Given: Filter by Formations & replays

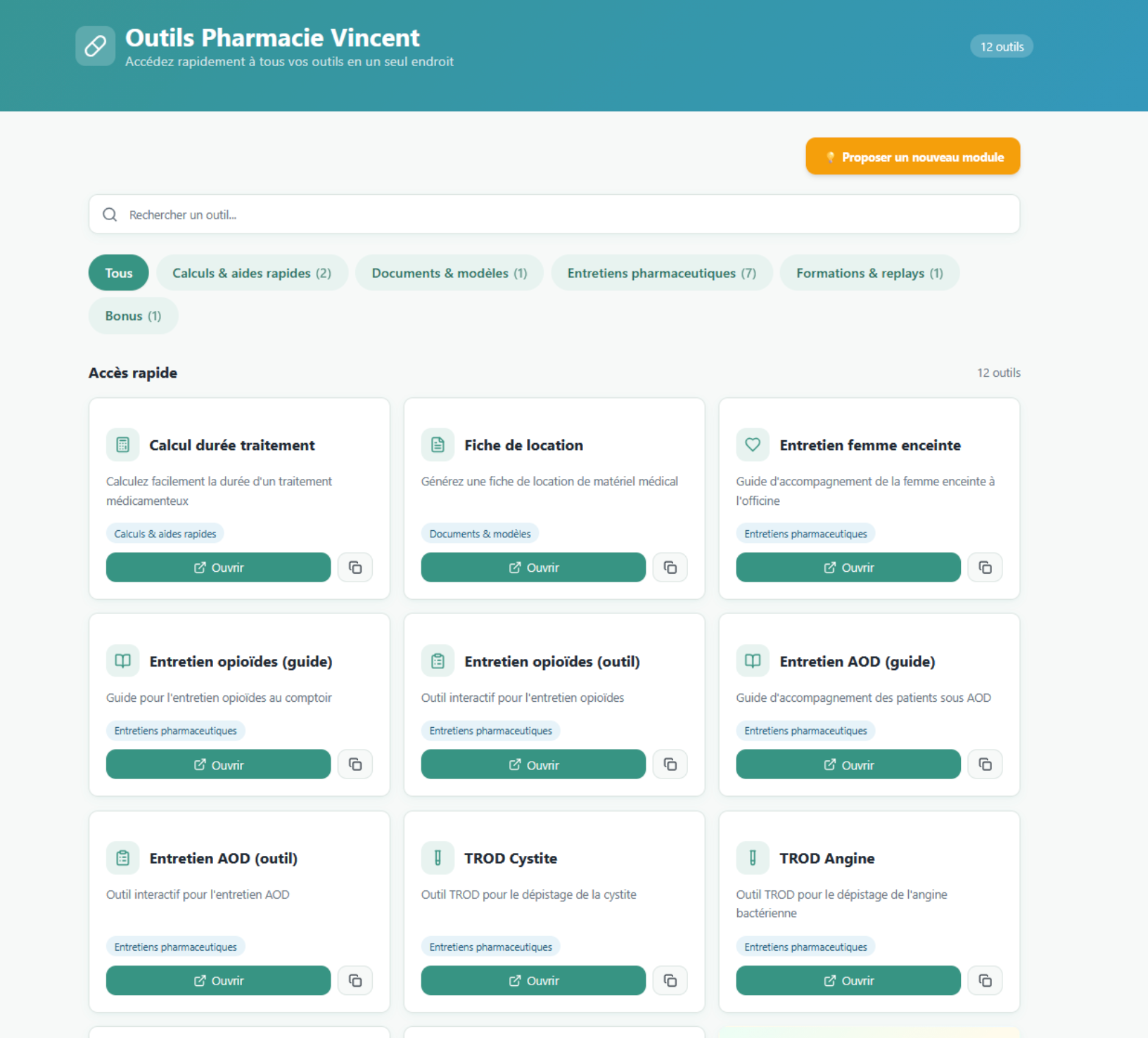Looking at the screenshot, I should click(x=870, y=273).
